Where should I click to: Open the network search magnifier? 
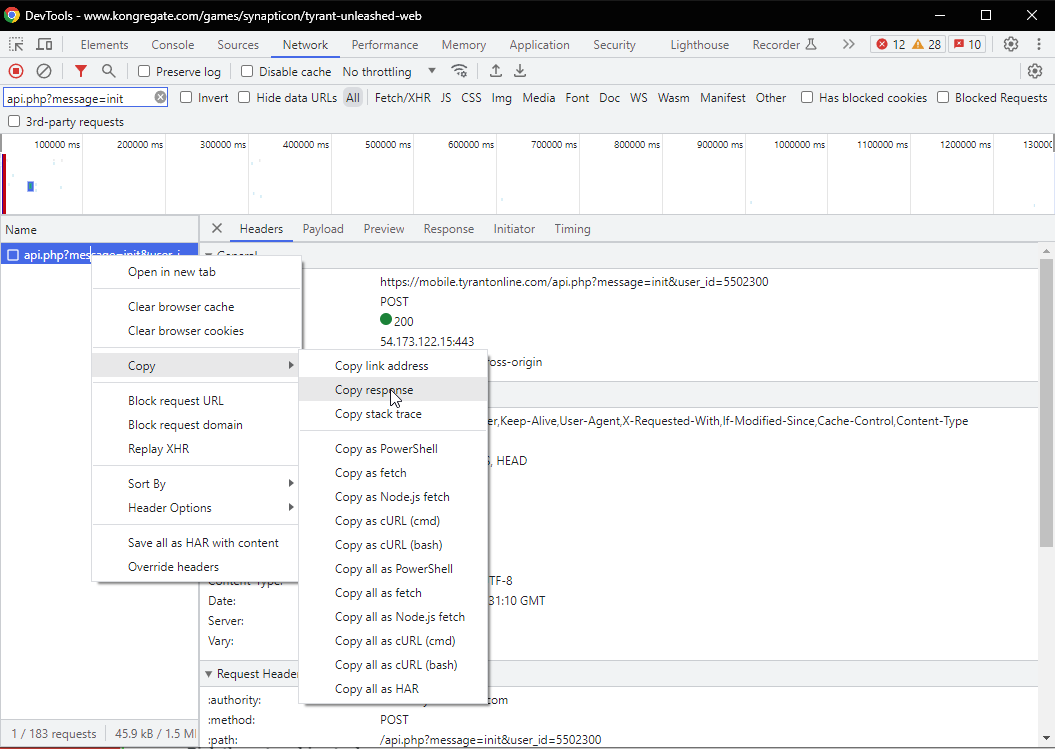(108, 71)
